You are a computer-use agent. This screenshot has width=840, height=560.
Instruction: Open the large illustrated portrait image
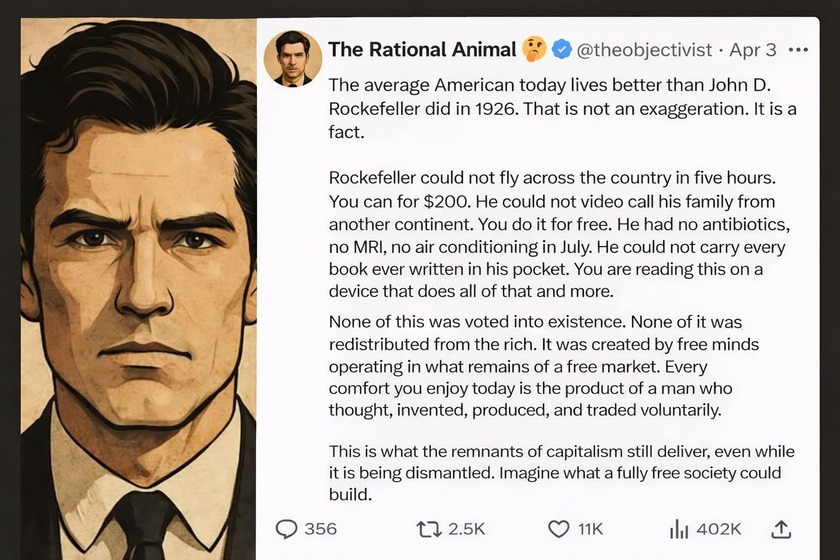coord(138,290)
